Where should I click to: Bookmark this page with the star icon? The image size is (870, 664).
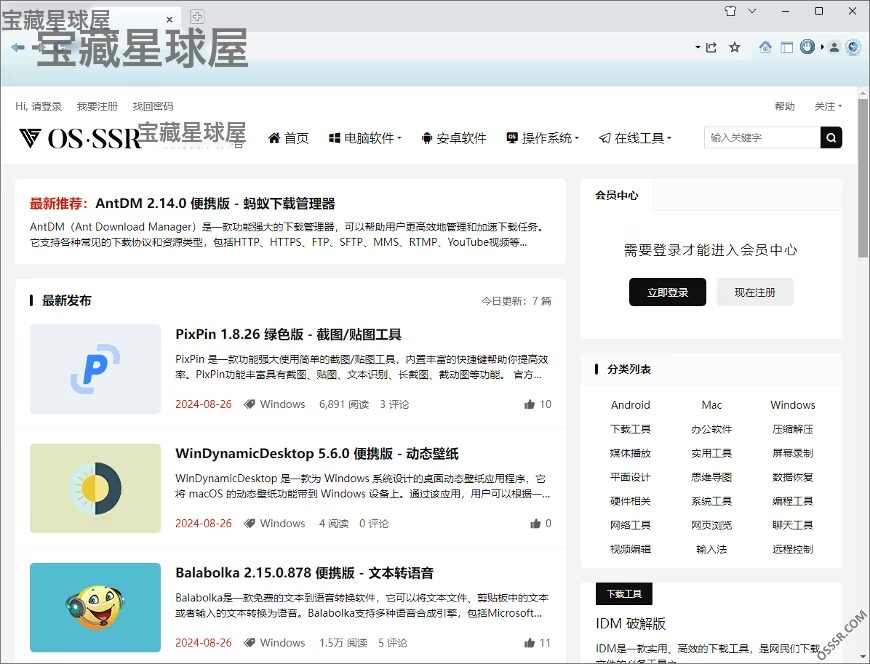click(735, 47)
